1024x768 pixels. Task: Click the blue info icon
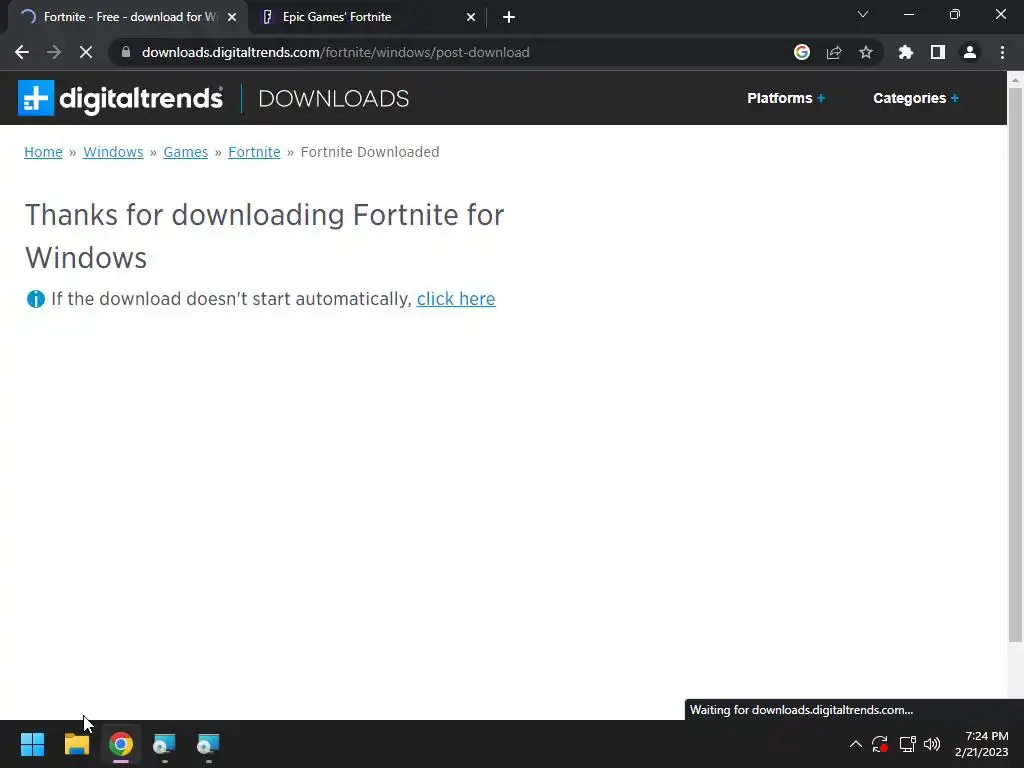tap(35, 299)
